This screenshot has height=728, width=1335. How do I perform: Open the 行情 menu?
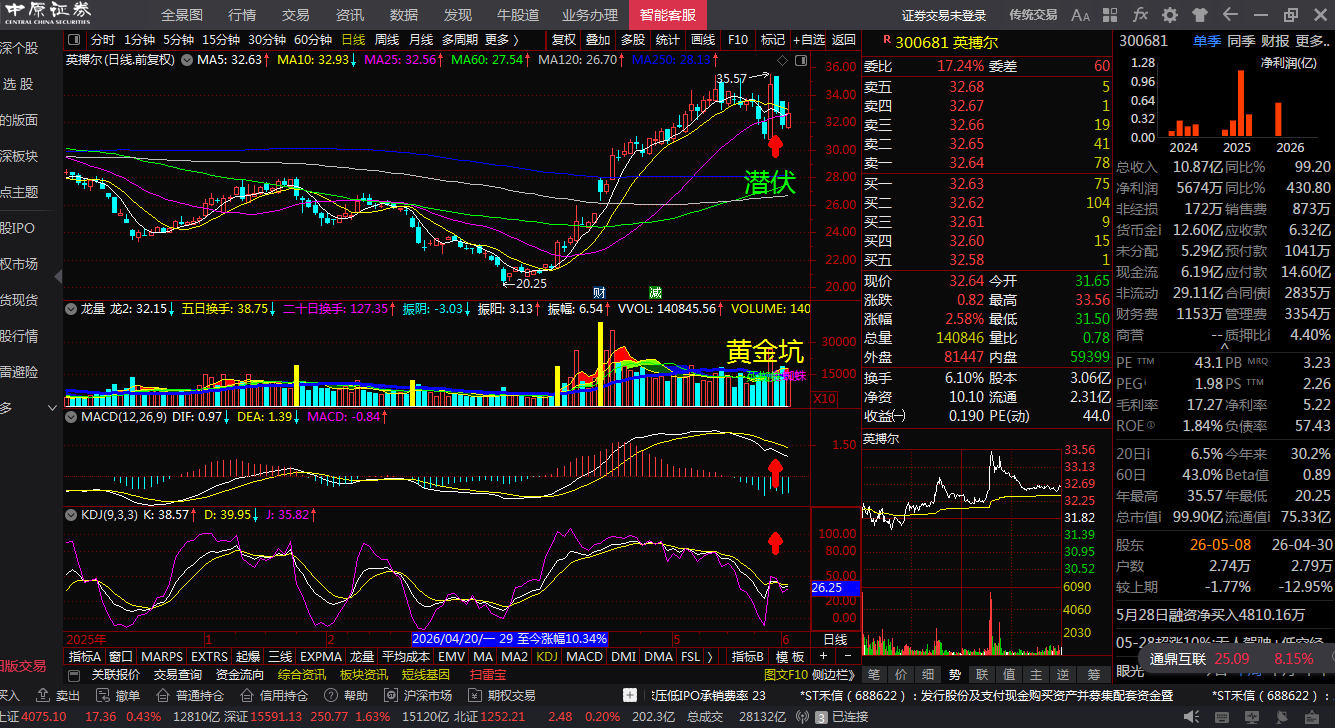[x=242, y=15]
